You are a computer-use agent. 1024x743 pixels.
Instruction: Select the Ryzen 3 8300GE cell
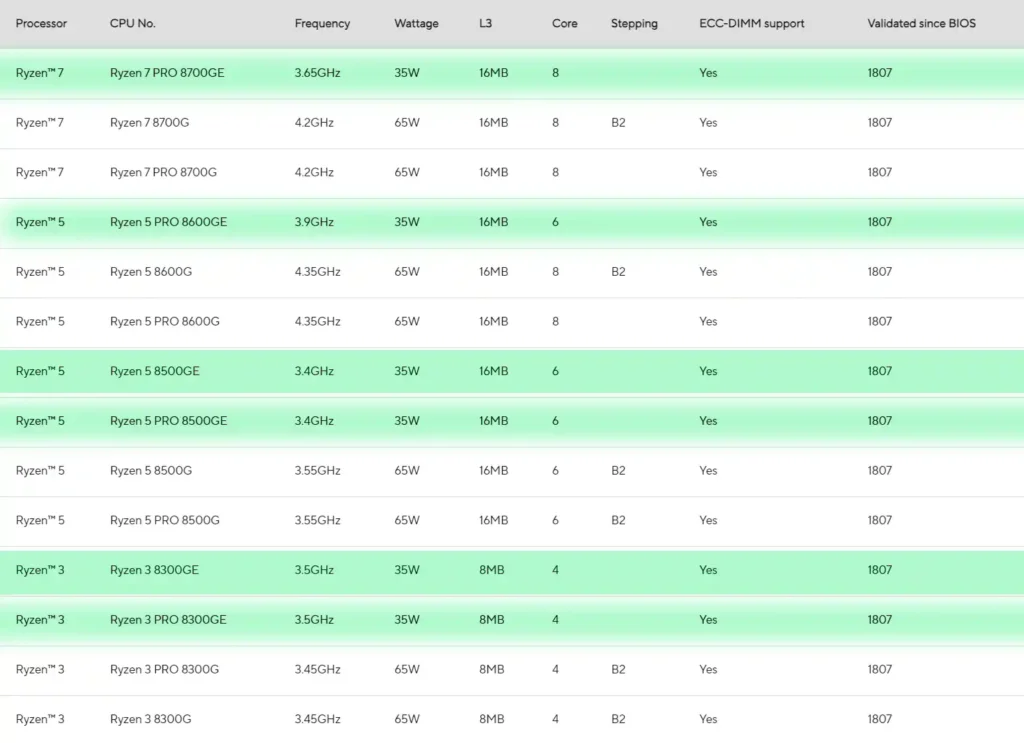point(154,569)
